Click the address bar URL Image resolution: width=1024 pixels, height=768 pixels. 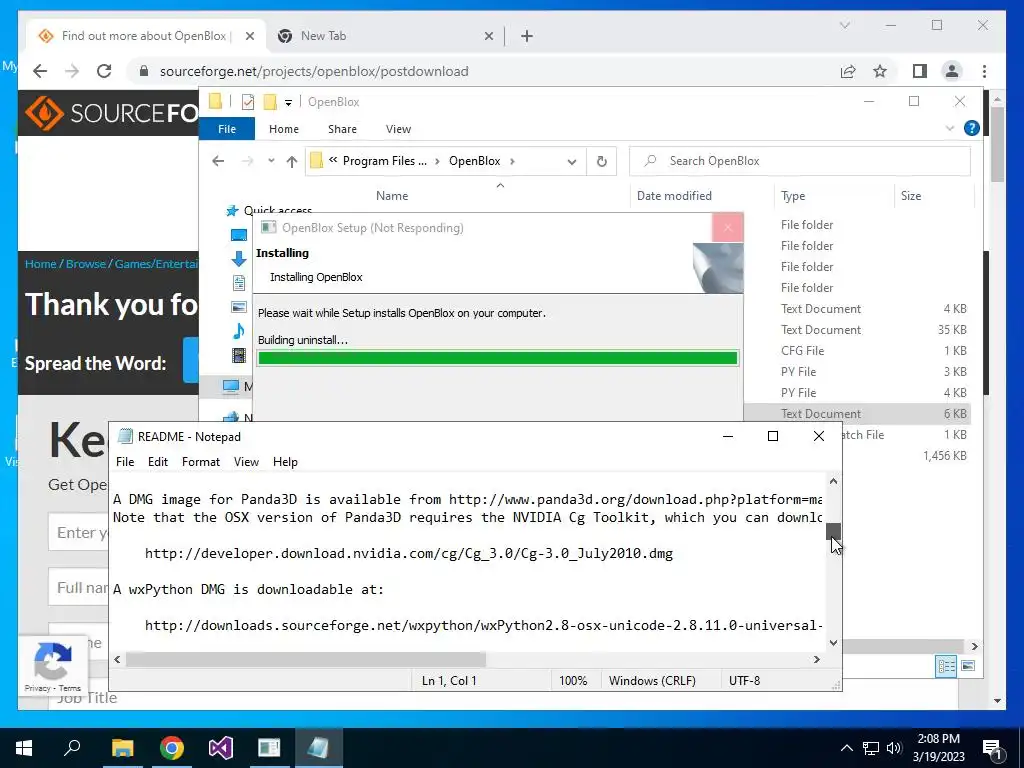click(x=314, y=71)
